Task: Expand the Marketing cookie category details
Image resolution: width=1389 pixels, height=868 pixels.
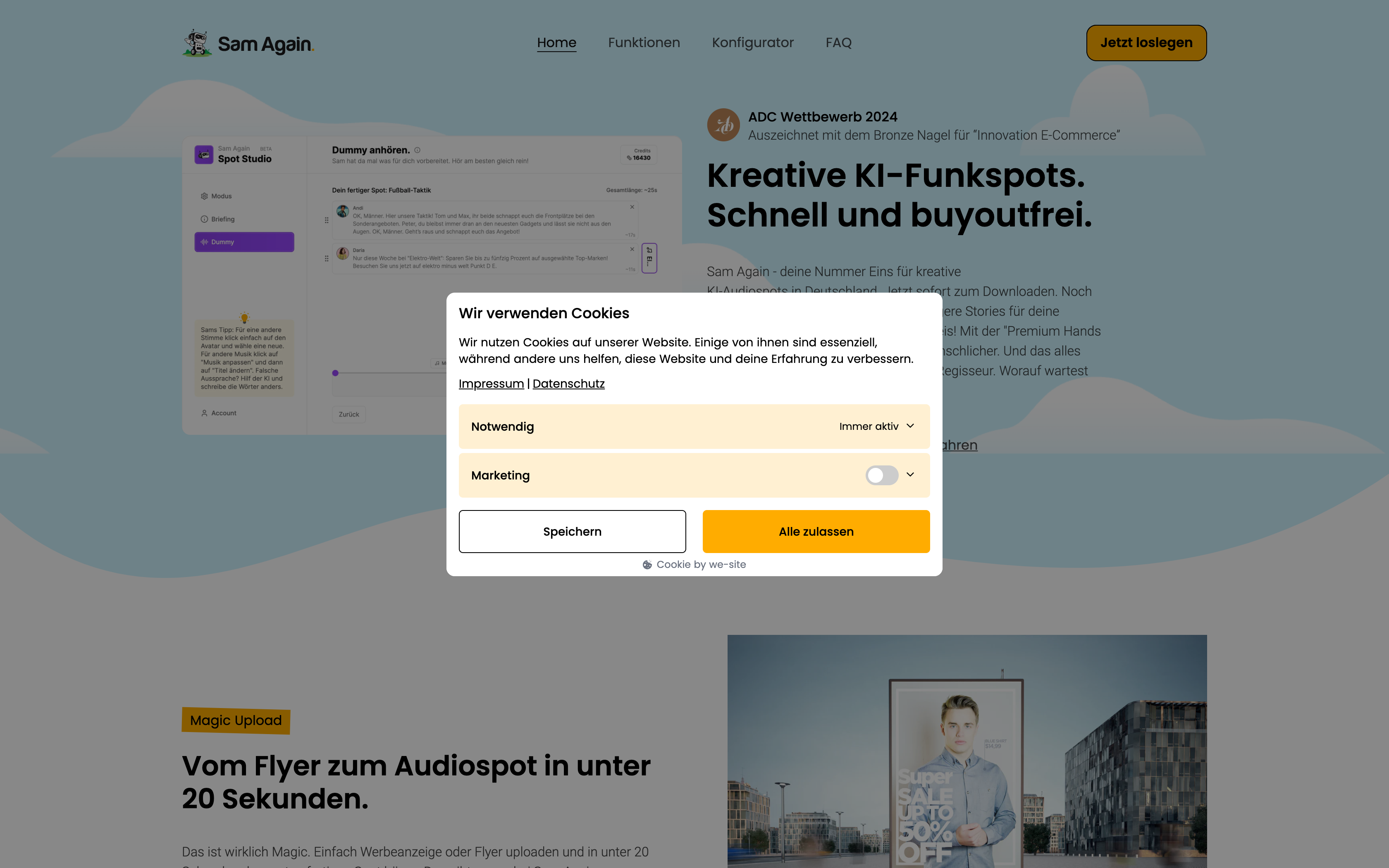Action: 910,475
